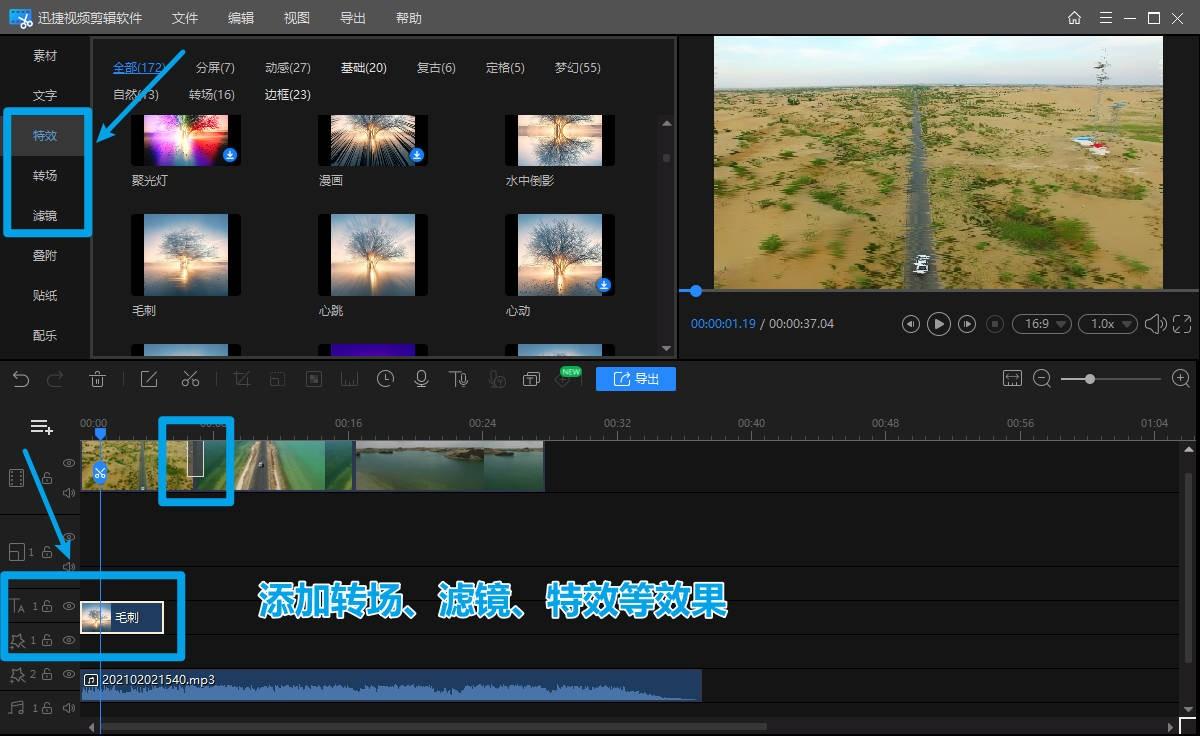Step back one frame in the preview
Image resolution: width=1200 pixels, height=736 pixels.
click(910, 324)
